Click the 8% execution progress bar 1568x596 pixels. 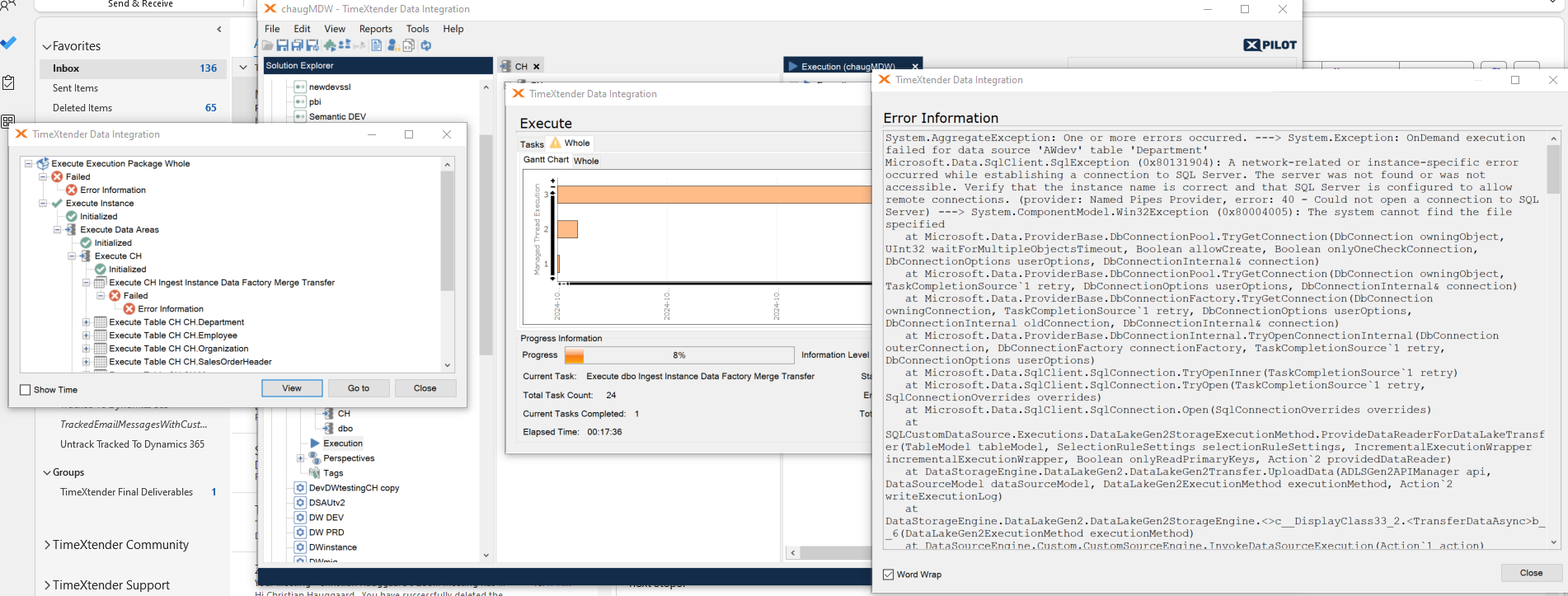point(679,355)
